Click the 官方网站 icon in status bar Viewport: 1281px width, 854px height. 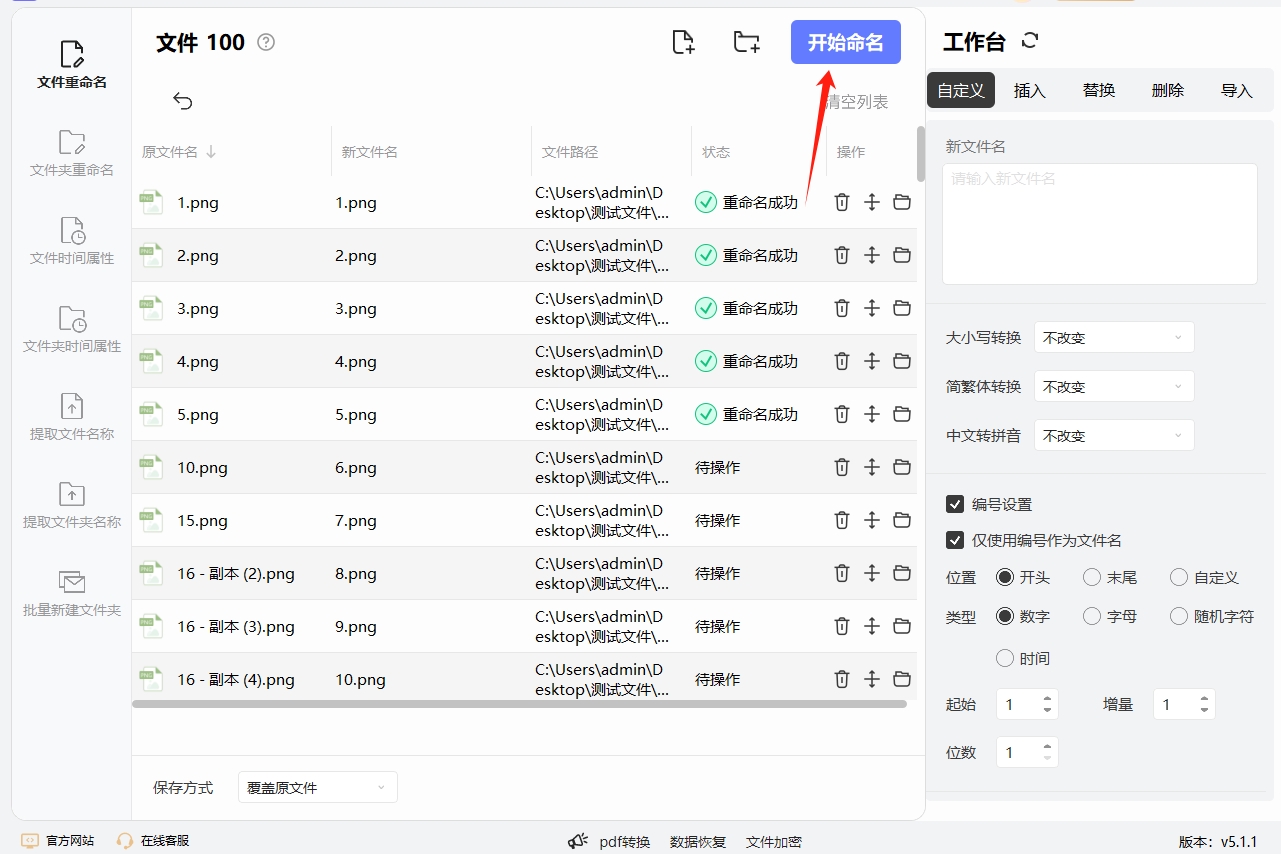[30, 841]
